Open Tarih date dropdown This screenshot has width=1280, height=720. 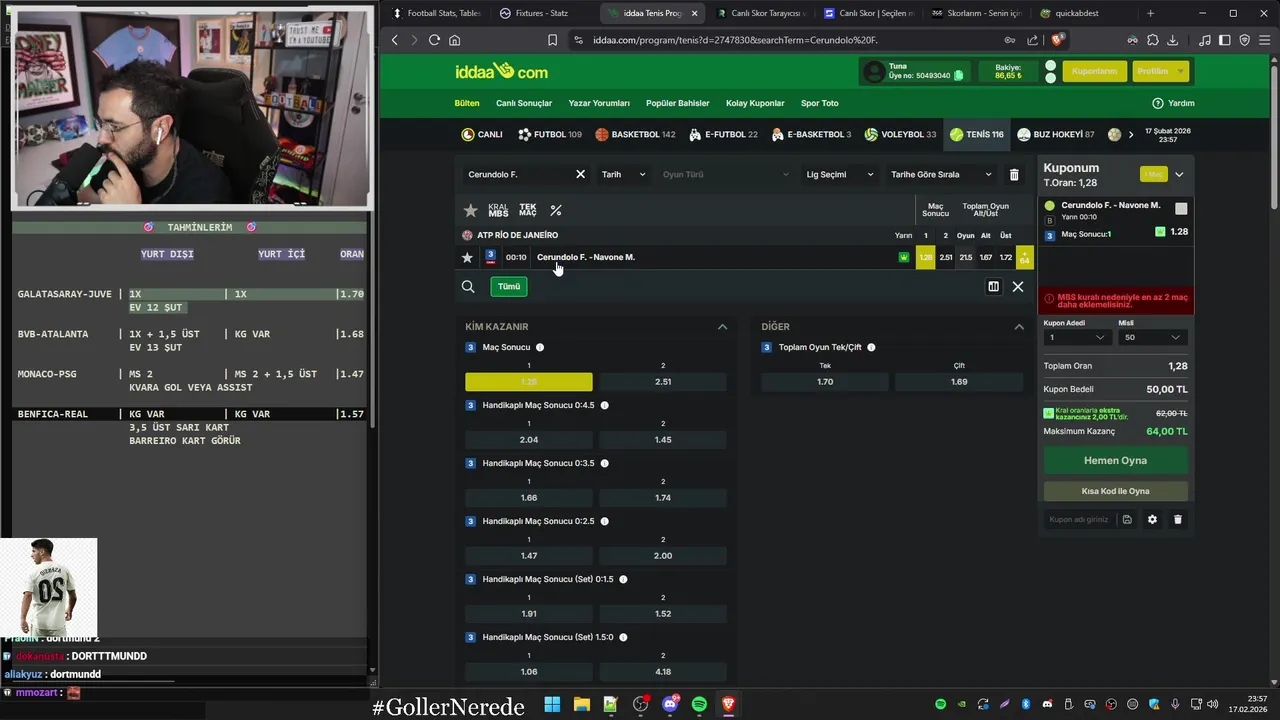(623, 174)
